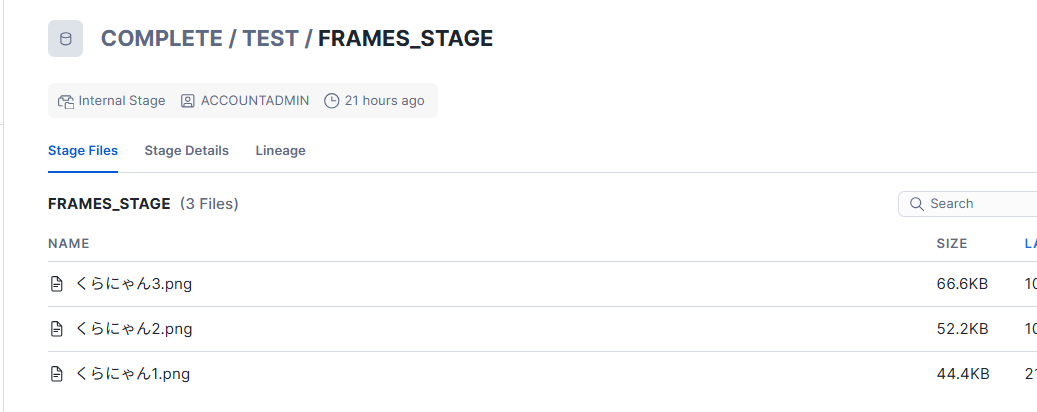The height and width of the screenshot is (412, 1037).
Task: Open the Lineage tab
Action: [x=280, y=151]
